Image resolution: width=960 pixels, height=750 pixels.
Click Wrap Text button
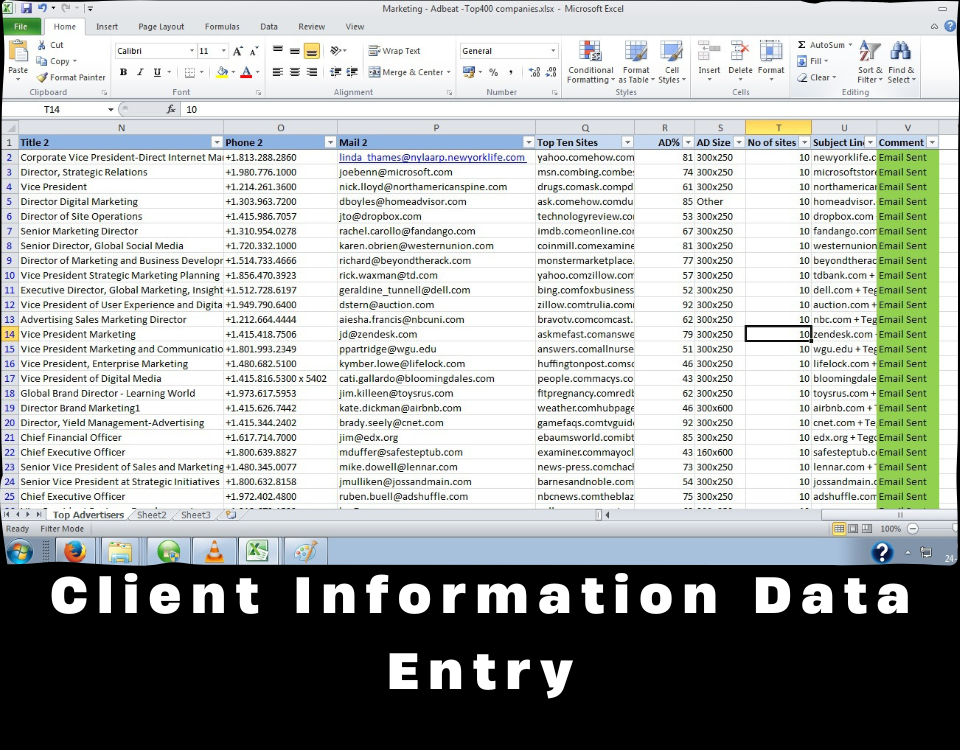pos(394,51)
